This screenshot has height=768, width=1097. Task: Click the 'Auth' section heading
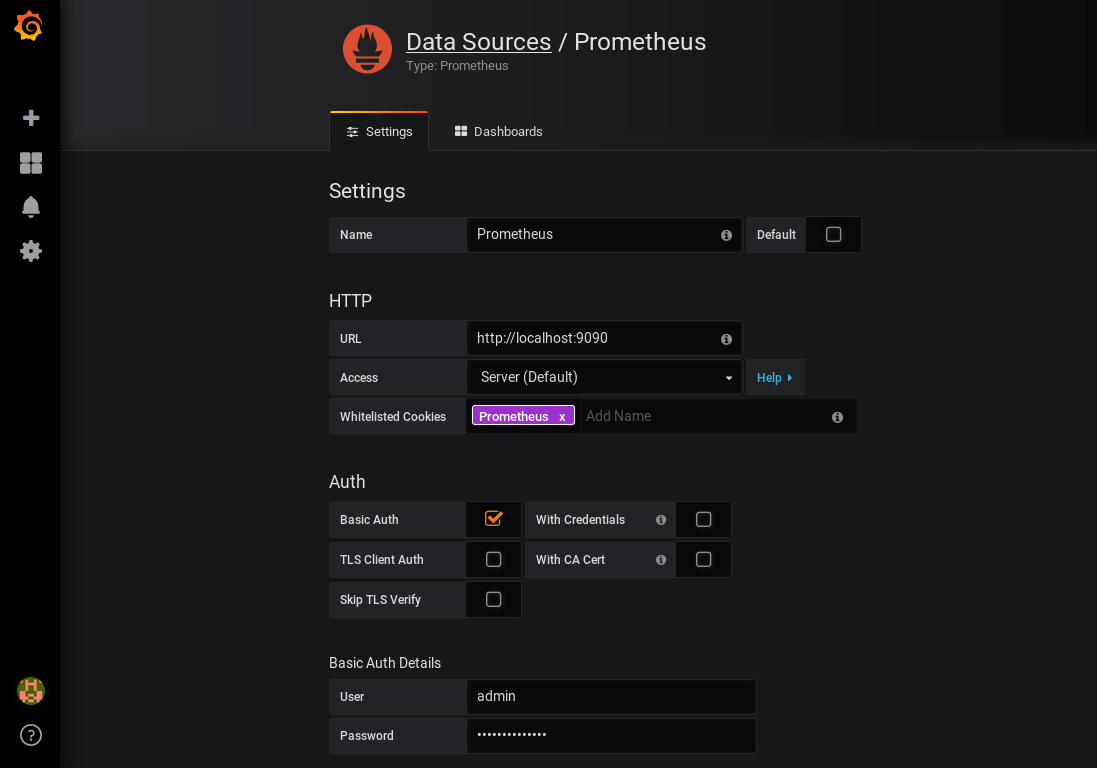click(347, 482)
